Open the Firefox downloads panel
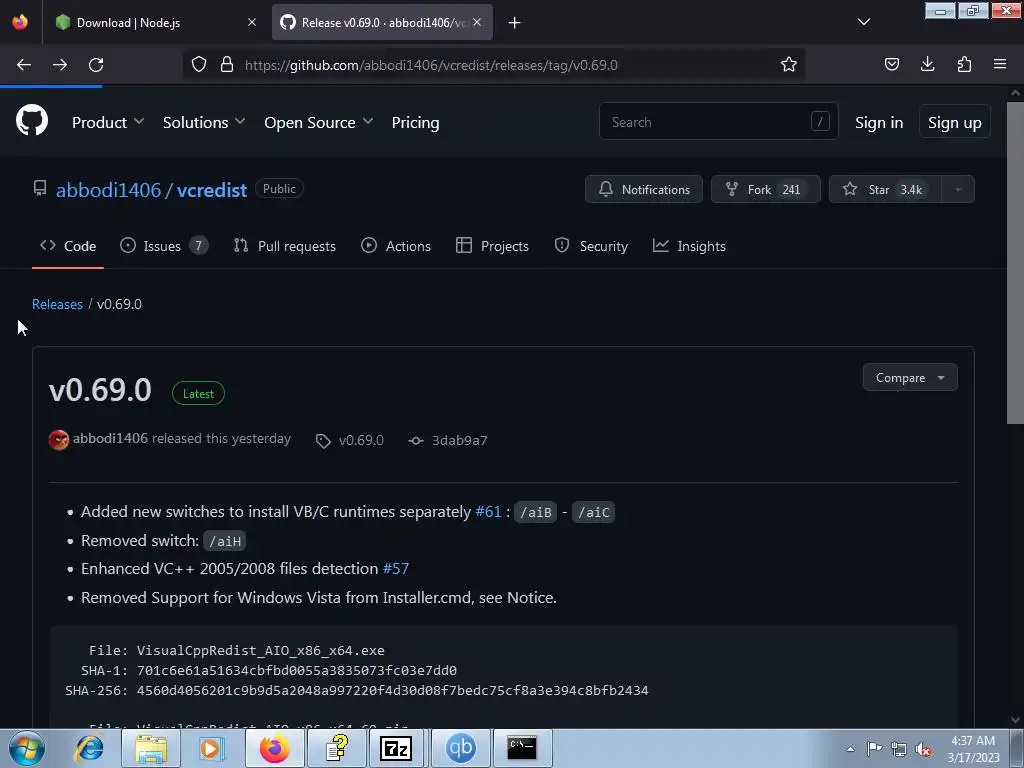1024x768 pixels. 927,64
